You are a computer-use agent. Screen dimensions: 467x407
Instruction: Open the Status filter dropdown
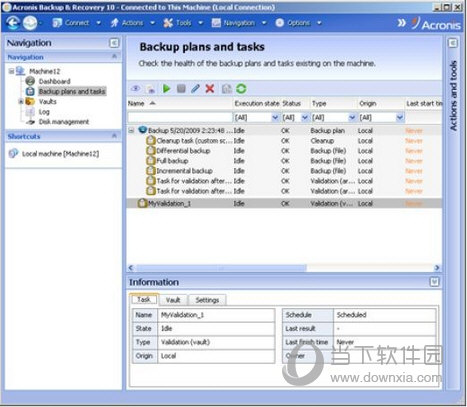tap(305, 117)
